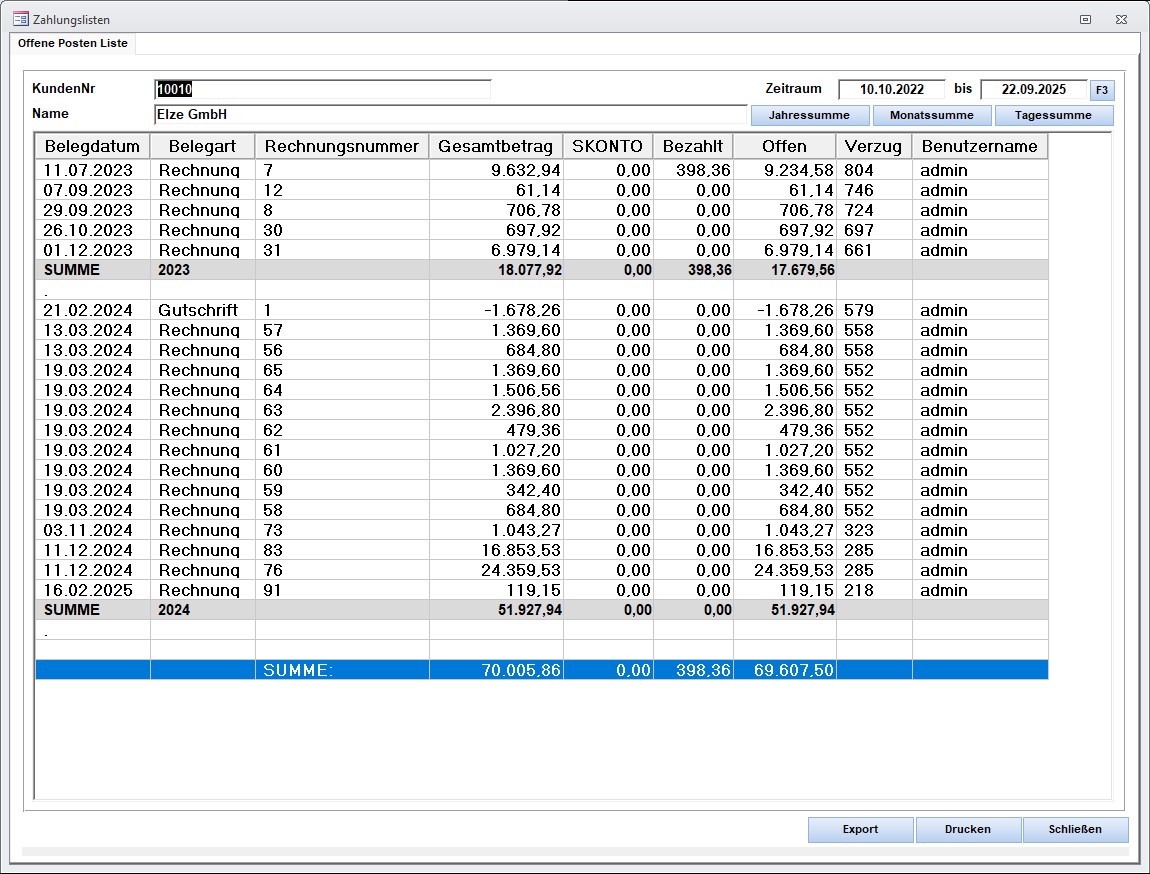
Task: Click the Gesamtbetrag column header
Action: click(495, 146)
